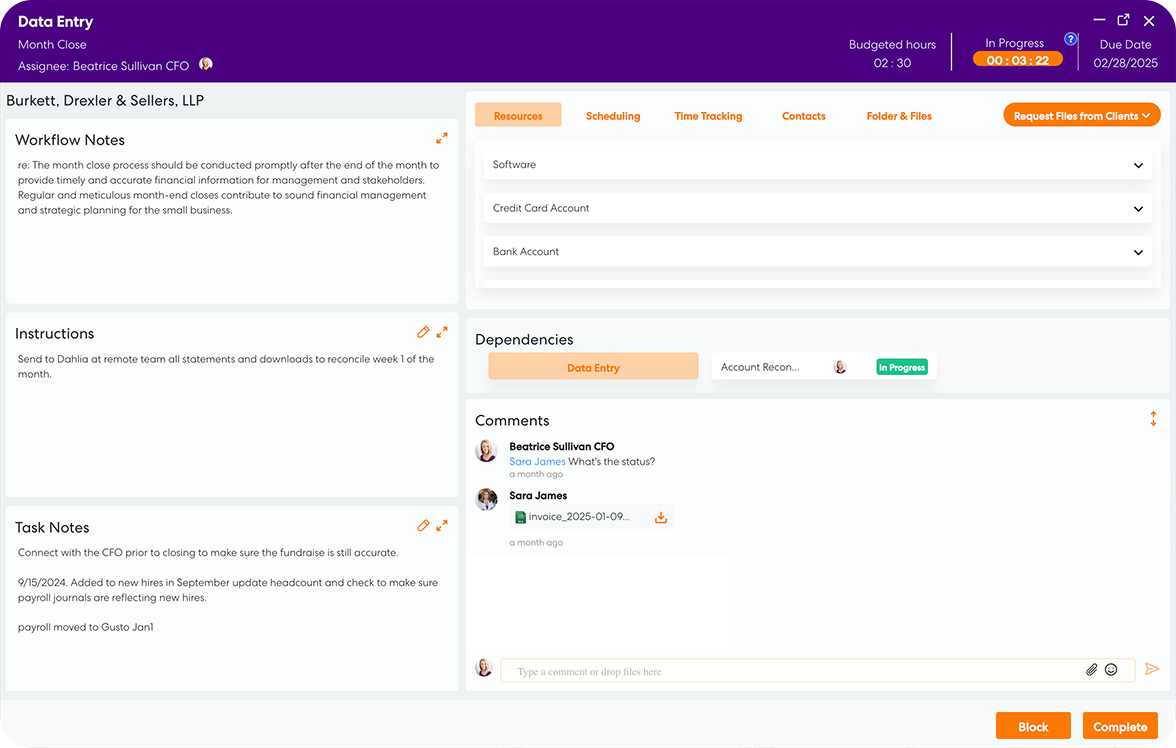1176x748 pixels.
Task: Select the Folder & Files tab
Action: (x=898, y=116)
